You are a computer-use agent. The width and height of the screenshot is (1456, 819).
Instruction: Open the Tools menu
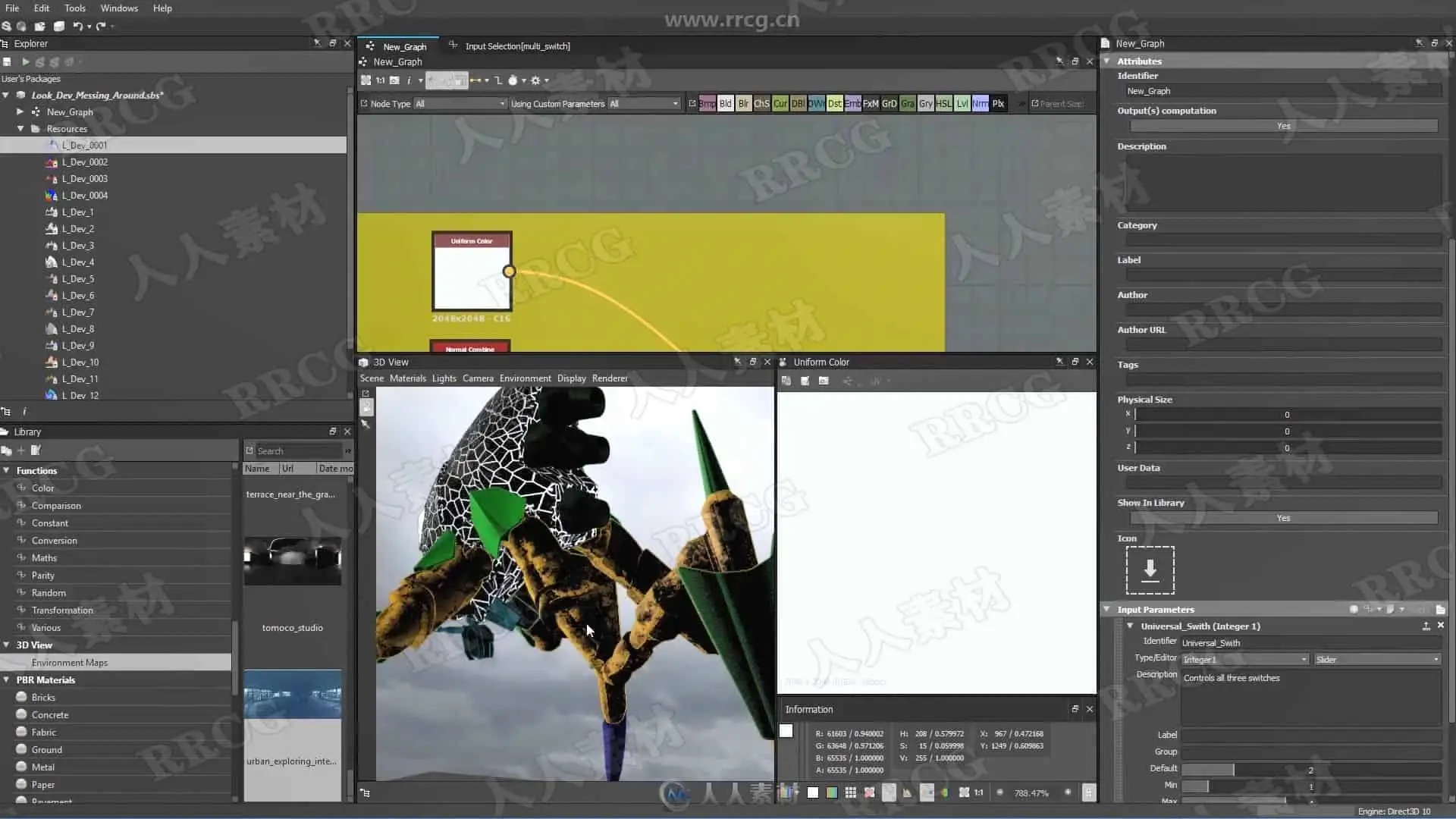74,8
